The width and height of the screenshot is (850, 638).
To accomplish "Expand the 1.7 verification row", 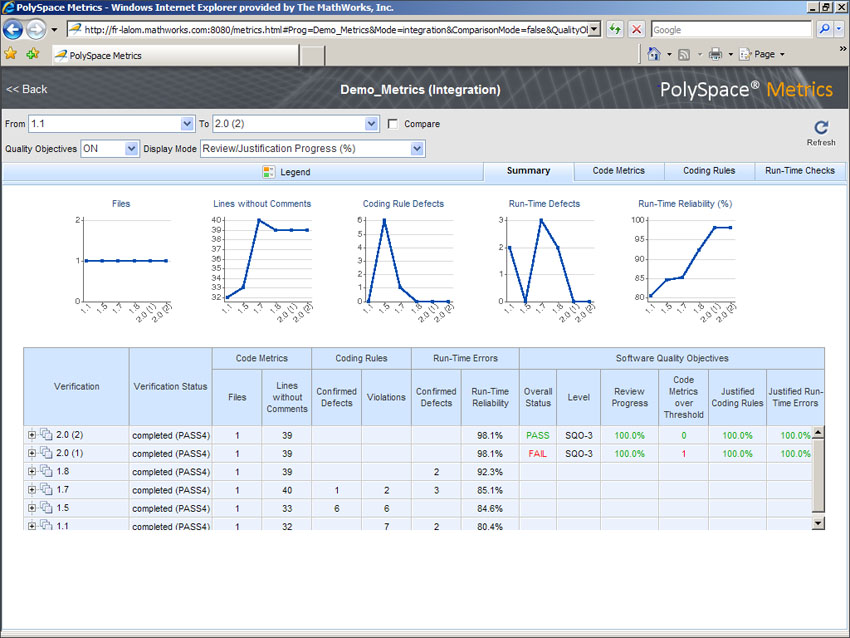I will (x=32, y=490).
